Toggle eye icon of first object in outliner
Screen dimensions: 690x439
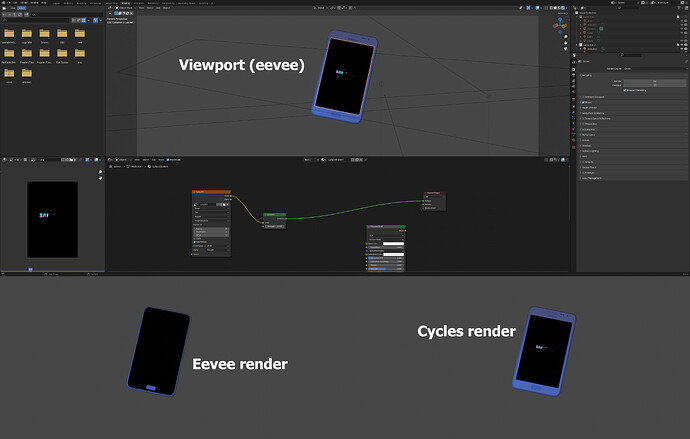point(682,21)
